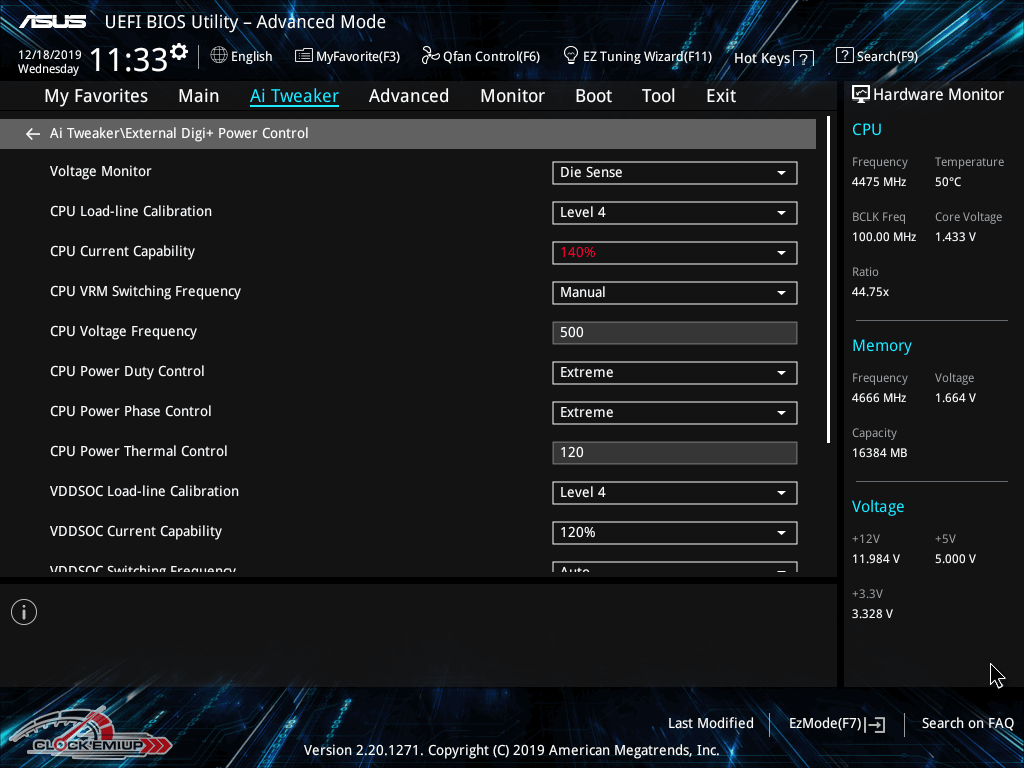Open MyFavorite(F3) shortcut
The height and width of the screenshot is (768, 1024).
tap(304, 56)
